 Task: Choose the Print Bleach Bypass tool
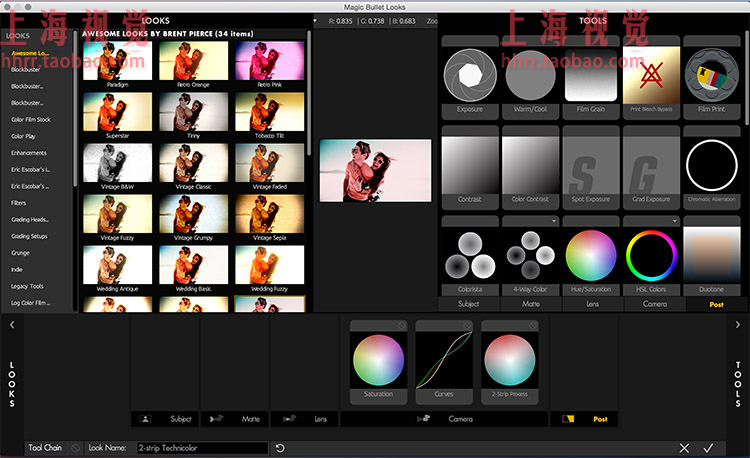(651, 75)
